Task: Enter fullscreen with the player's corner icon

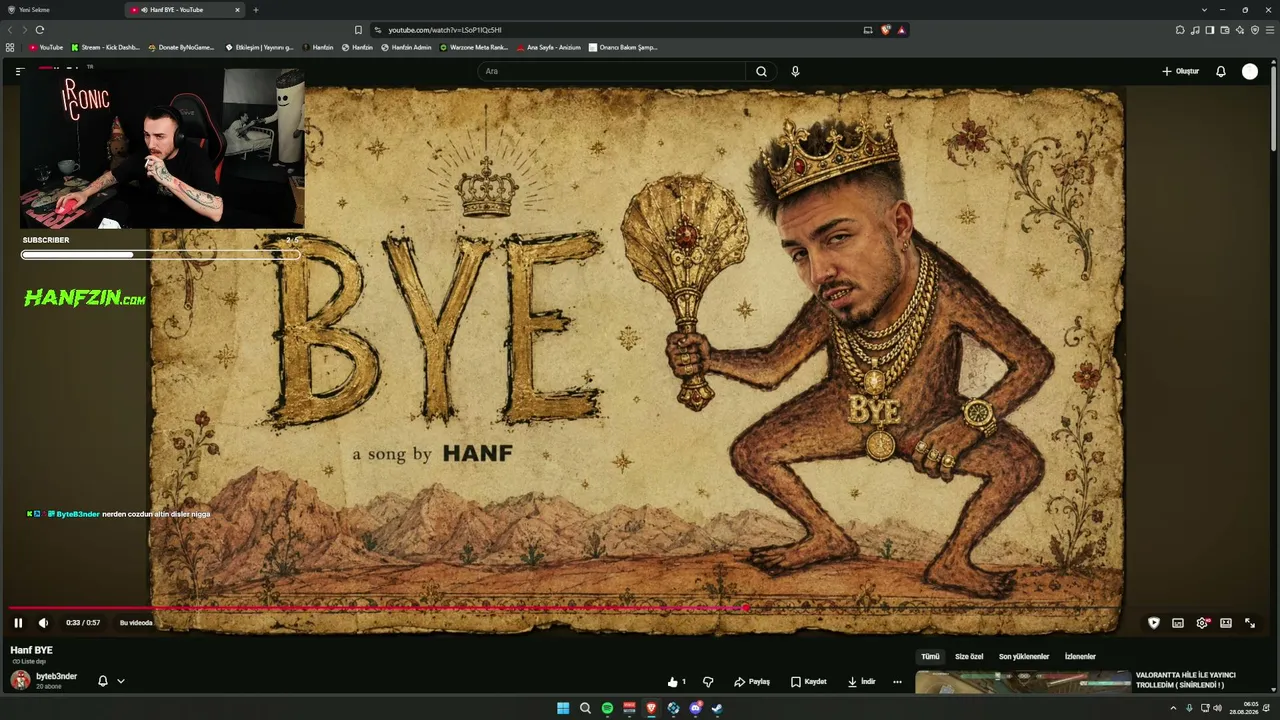Action: (x=1250, y=623)
